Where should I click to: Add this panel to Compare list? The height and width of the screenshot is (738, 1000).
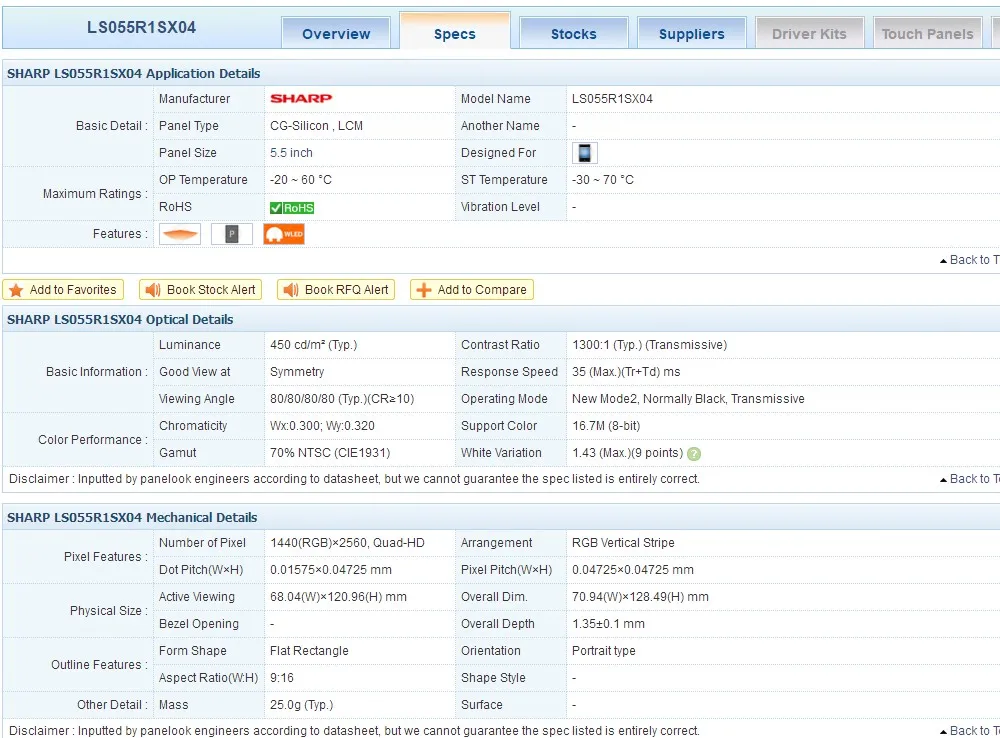[471, 290]
